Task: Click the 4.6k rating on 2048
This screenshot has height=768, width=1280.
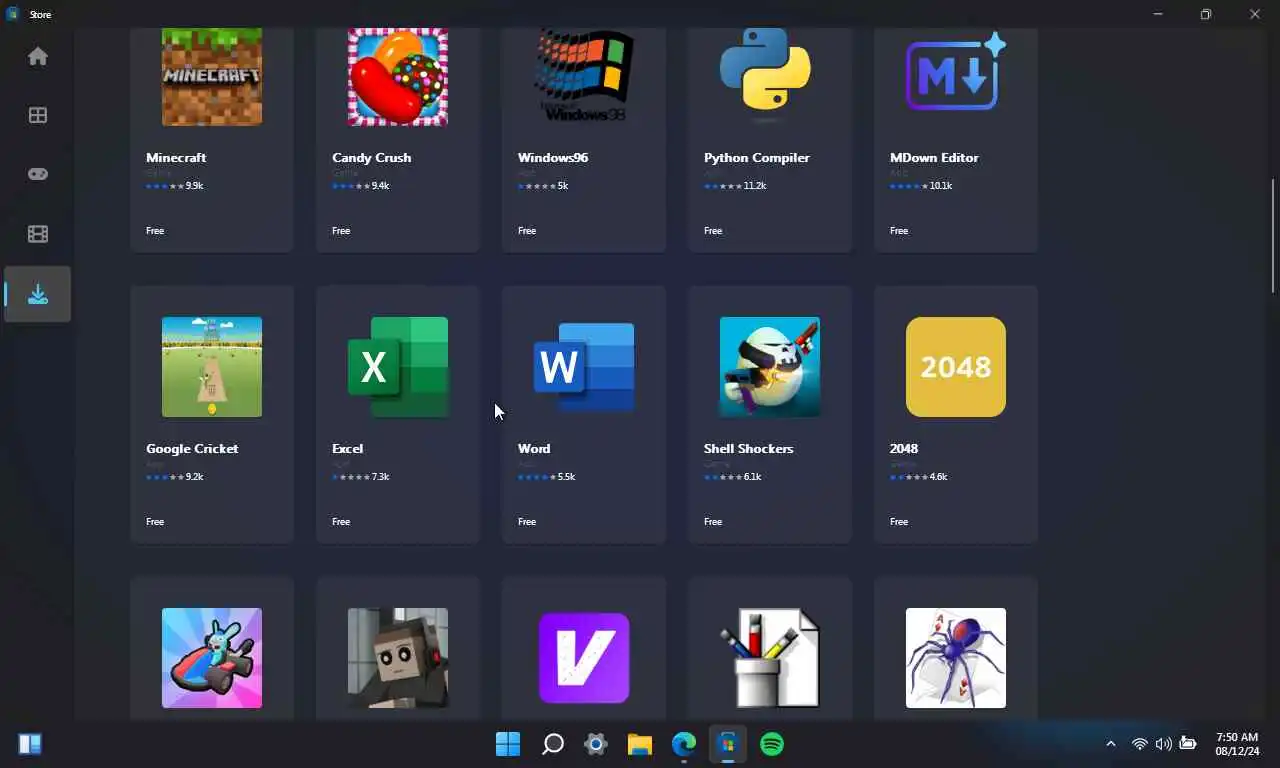Action: click(x=938, y=477)
